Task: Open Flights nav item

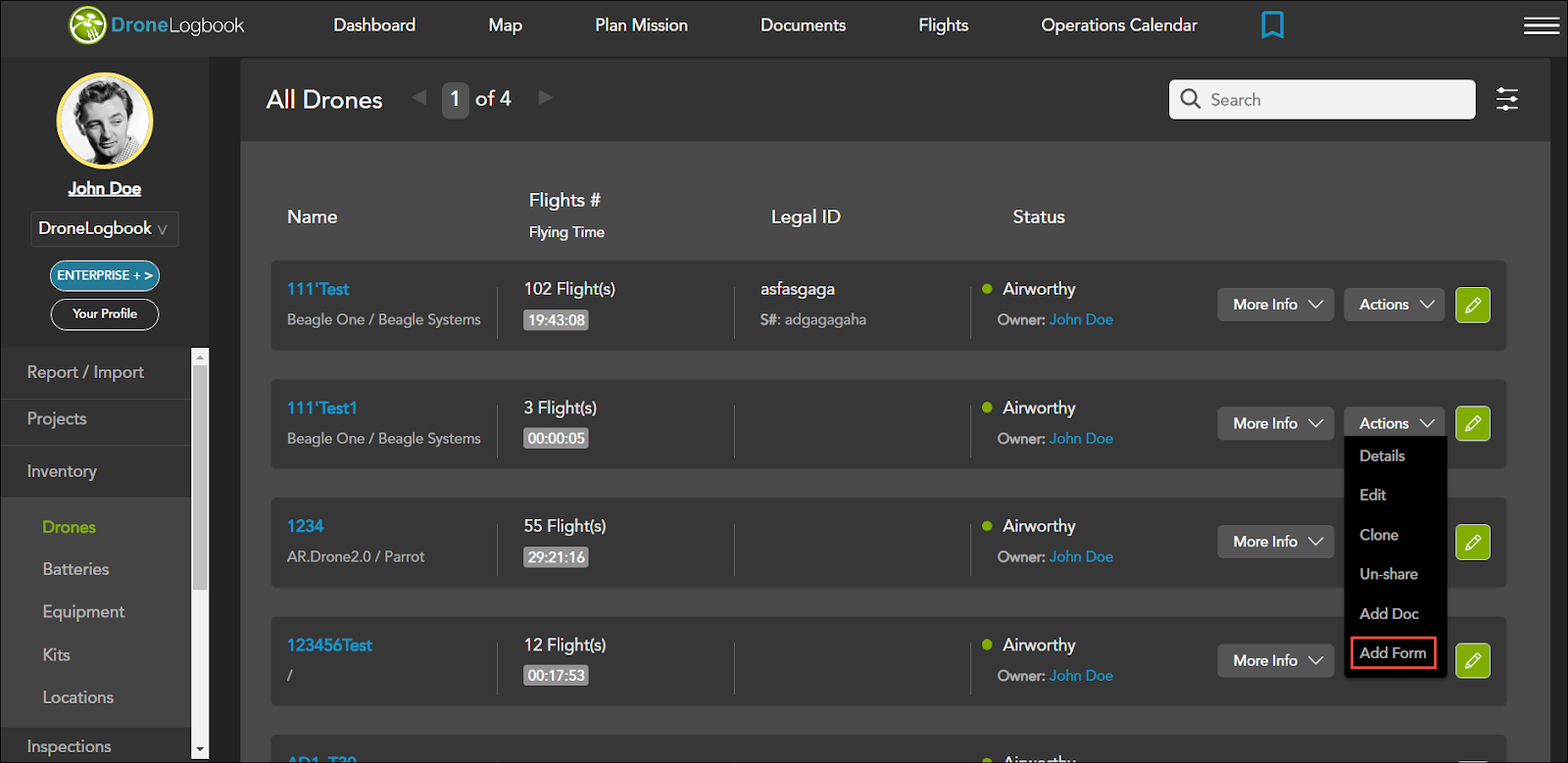Action: (x=943, y=24)
